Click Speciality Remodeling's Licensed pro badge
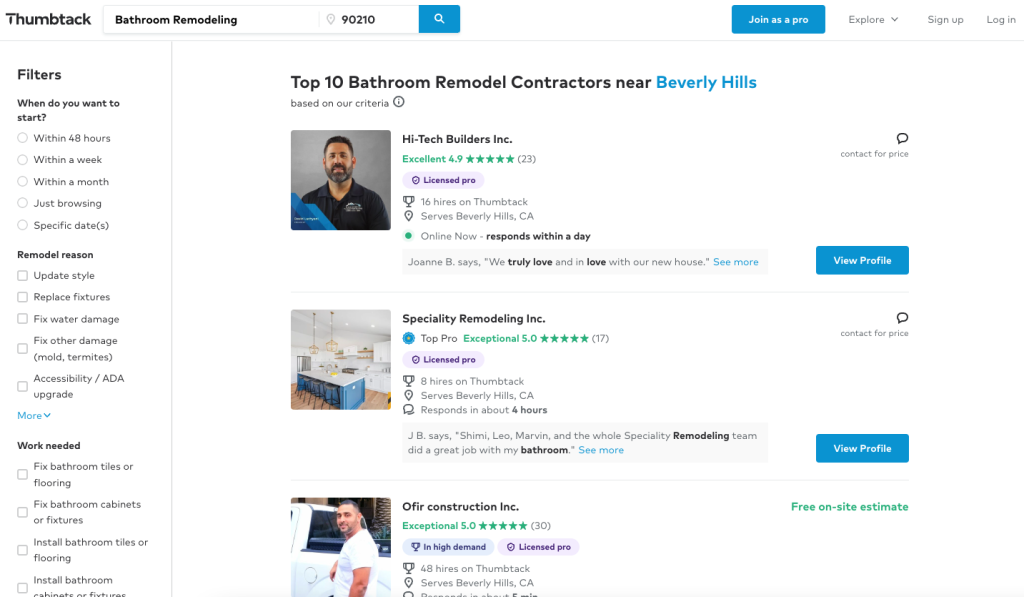 (443, 360)
